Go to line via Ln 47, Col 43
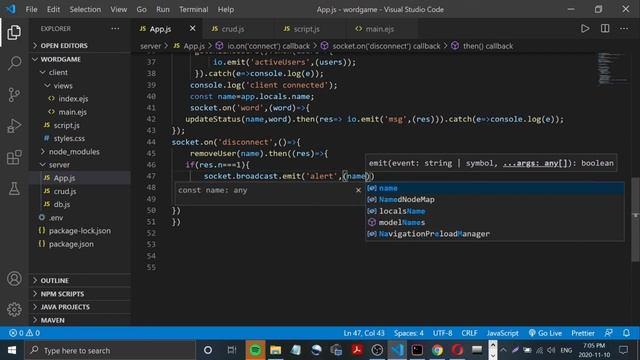640x360 pixels. click(364, 333)
